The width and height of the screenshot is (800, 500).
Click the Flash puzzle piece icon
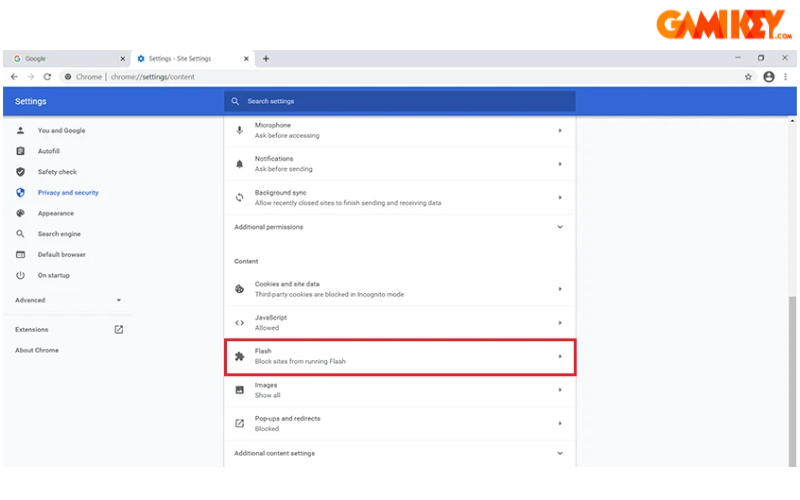[x=239, y=356]
